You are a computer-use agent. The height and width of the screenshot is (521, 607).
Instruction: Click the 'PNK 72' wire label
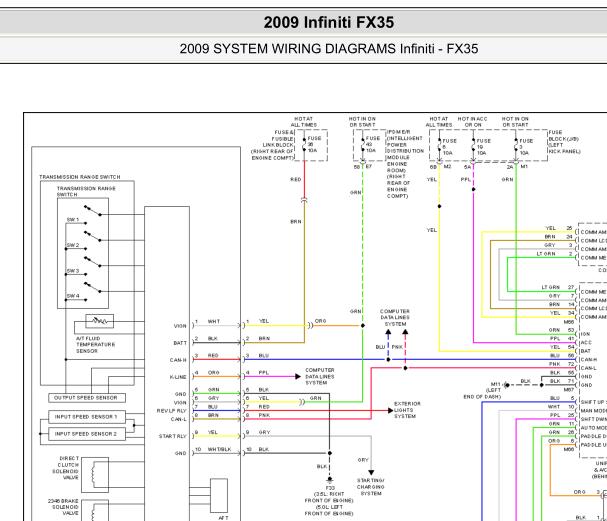pyautogui.click(x=561, y=364)
